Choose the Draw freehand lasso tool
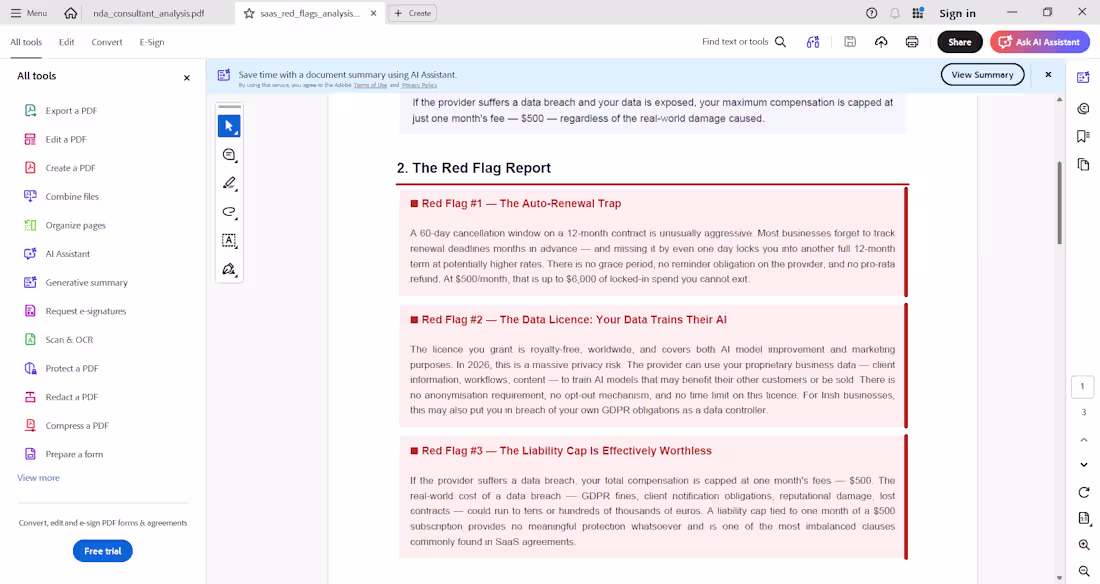 pyautogui.click(x=229, y=212)
